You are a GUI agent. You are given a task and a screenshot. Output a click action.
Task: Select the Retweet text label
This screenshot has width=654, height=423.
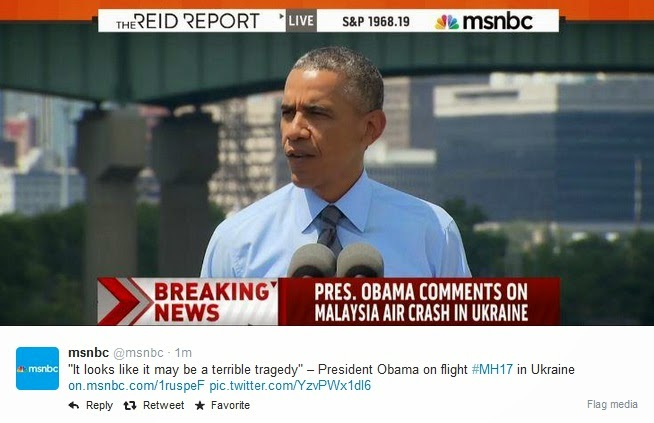click(164, 405)
